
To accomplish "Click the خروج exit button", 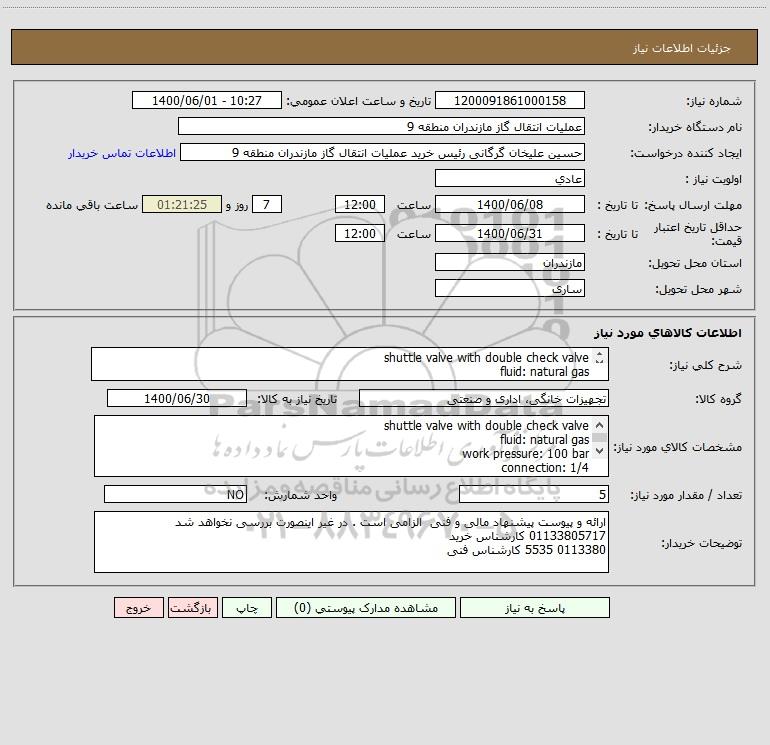I will coord(138,607).
